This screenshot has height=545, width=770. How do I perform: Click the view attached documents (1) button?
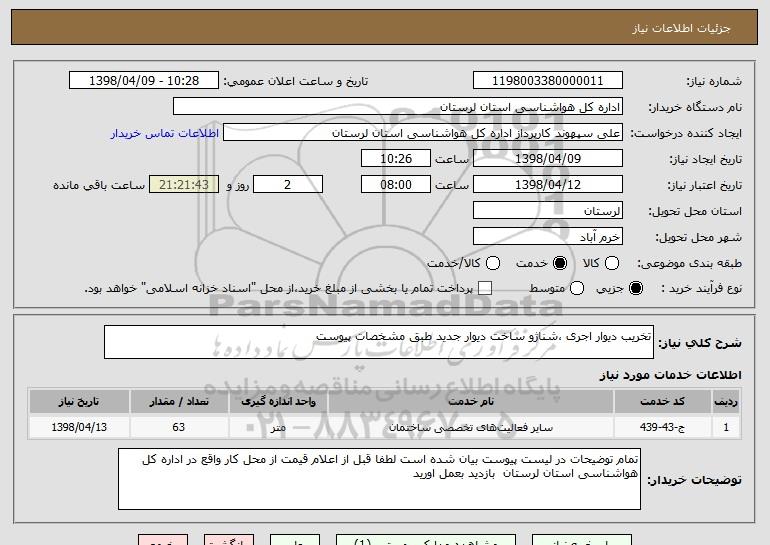point(426,540)
